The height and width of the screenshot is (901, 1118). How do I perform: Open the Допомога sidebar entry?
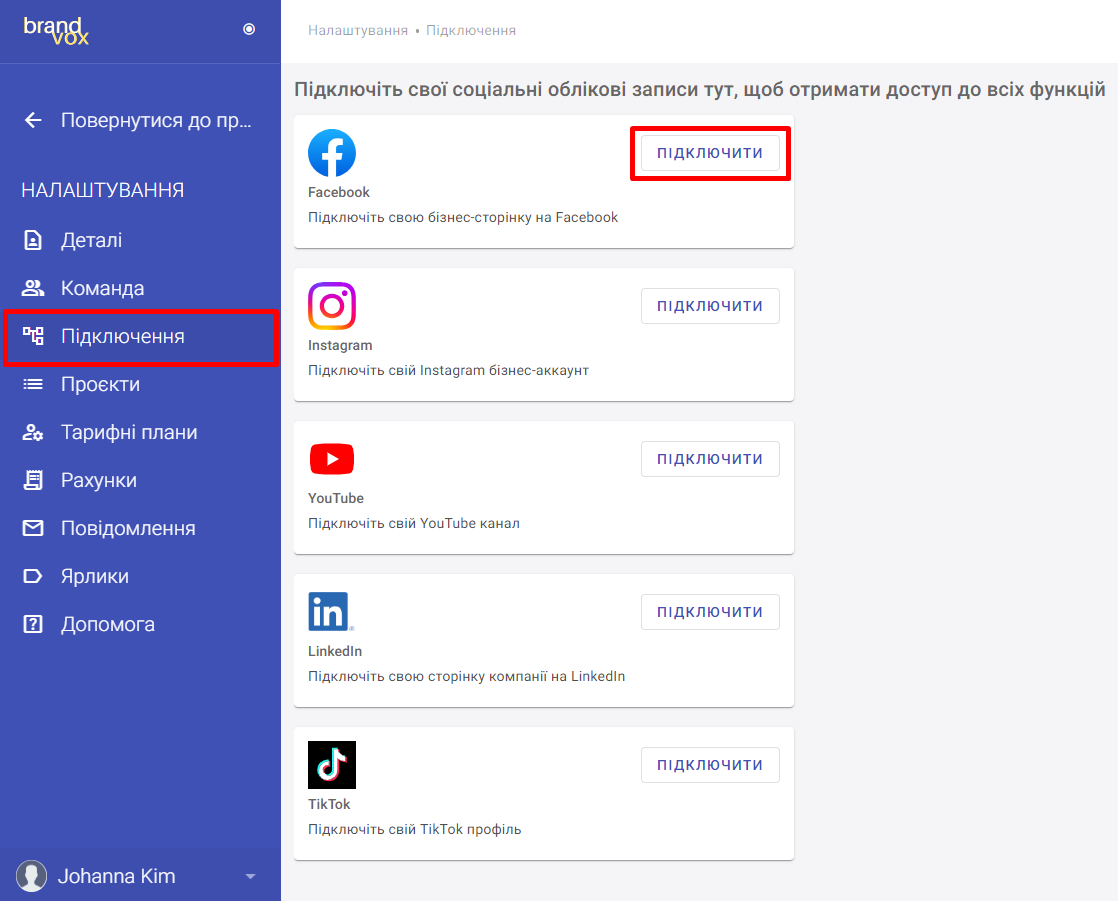(x=140, y=624)
